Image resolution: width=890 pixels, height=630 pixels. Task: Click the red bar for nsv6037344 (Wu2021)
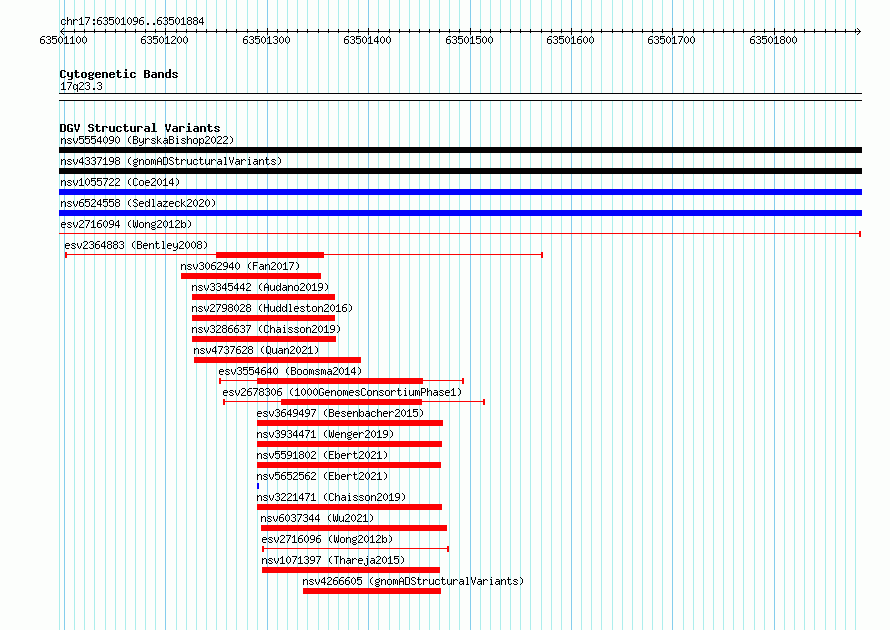(x=354, y=528)
